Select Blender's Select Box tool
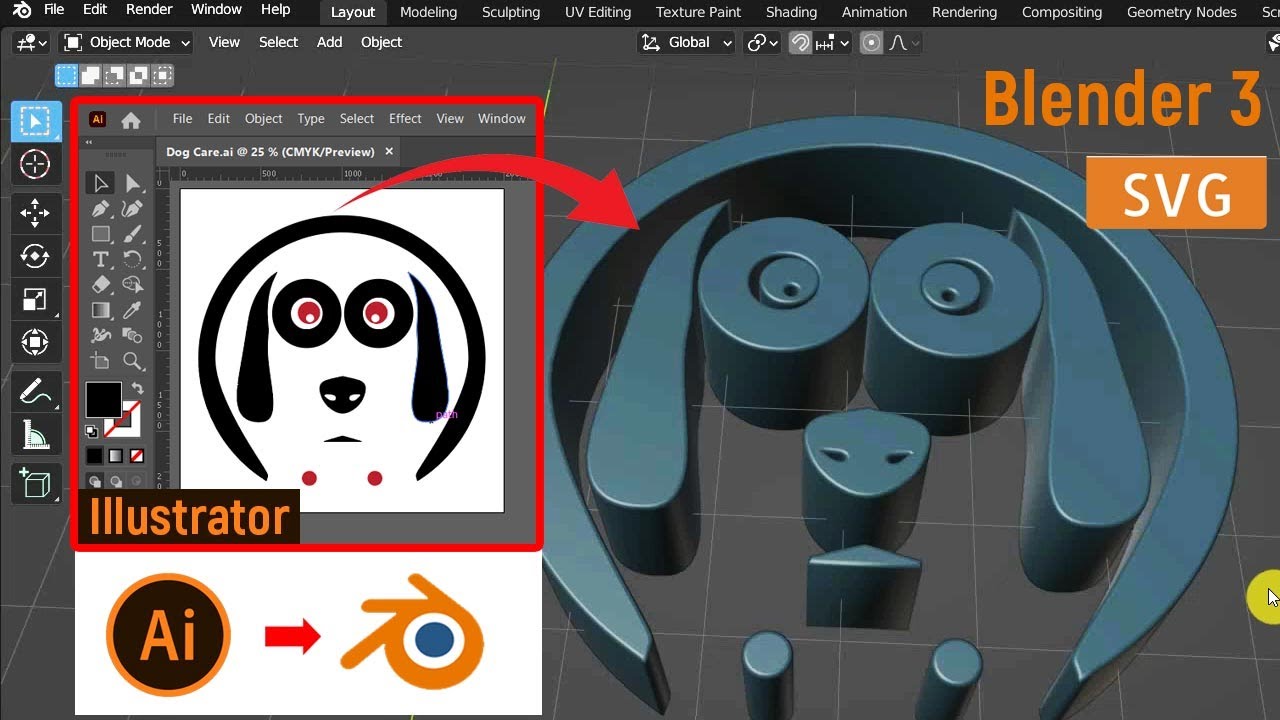Screen dimensions: 1280x720 (35, 121)
